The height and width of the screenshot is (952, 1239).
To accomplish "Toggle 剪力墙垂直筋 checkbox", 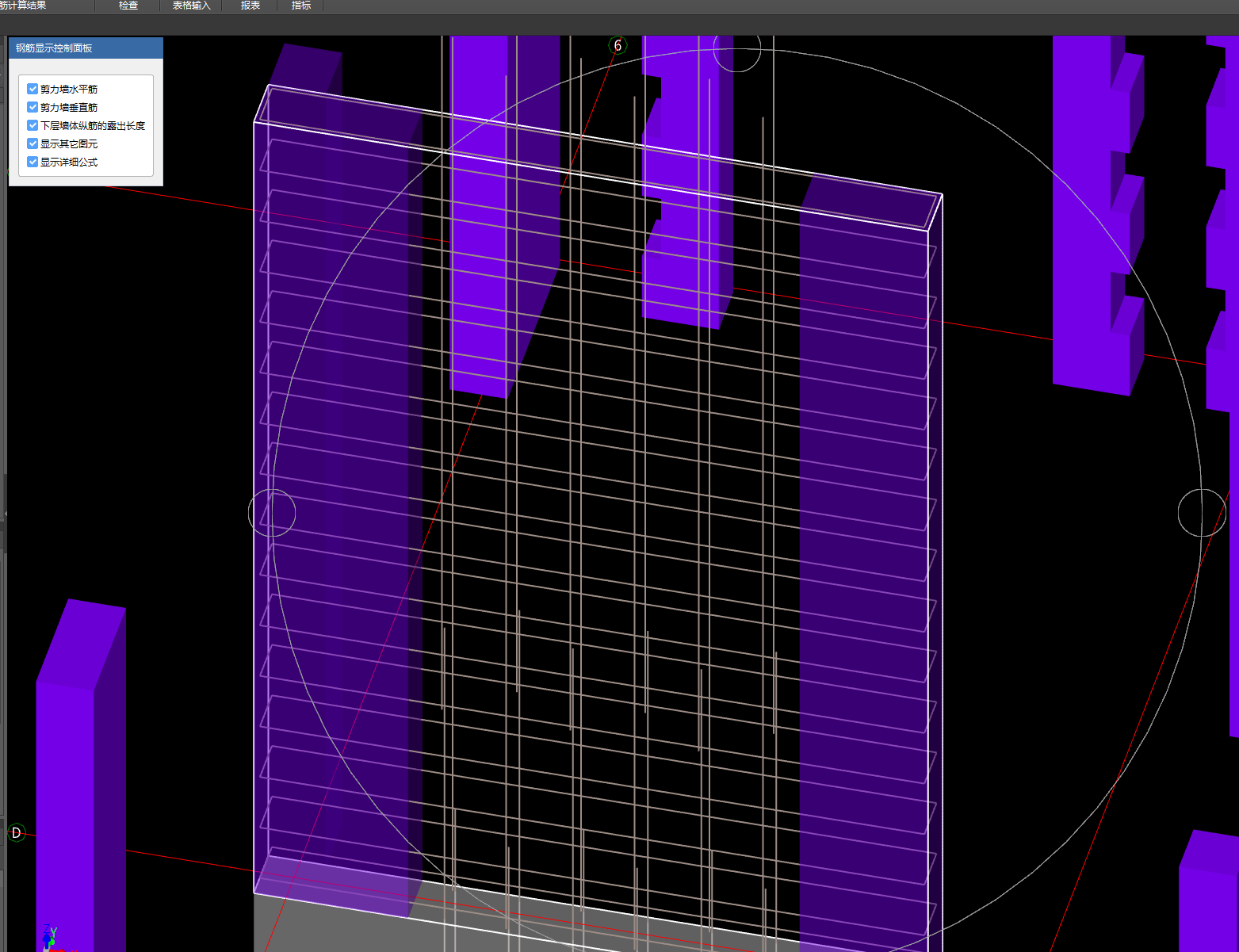I will click(33, 107).
